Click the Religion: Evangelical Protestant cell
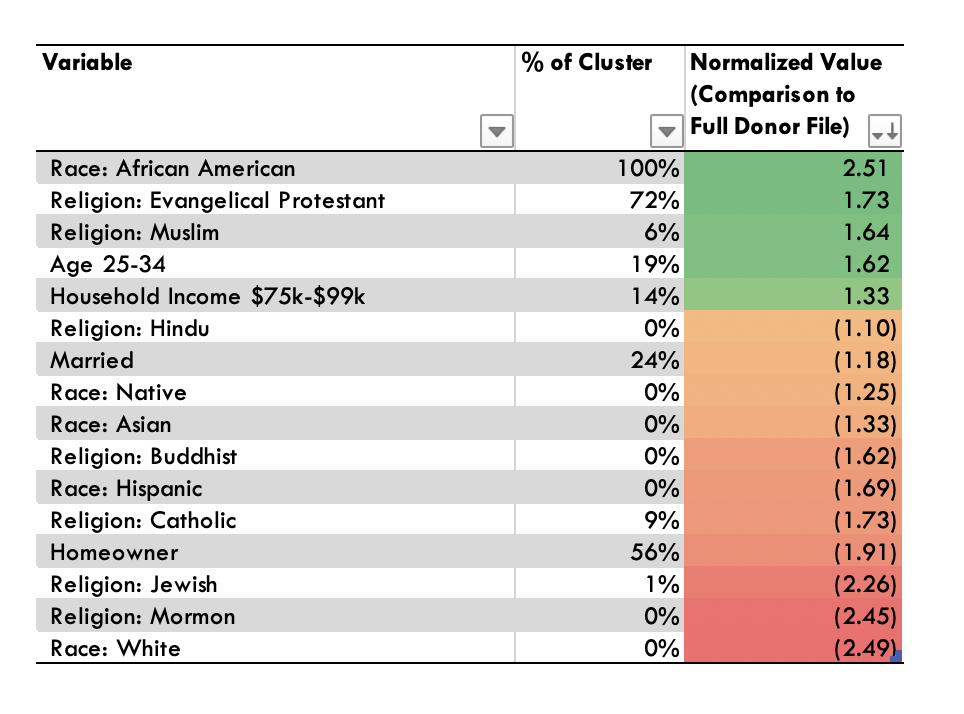The width and height of the screenshot is (964, 714). point(275,200)
